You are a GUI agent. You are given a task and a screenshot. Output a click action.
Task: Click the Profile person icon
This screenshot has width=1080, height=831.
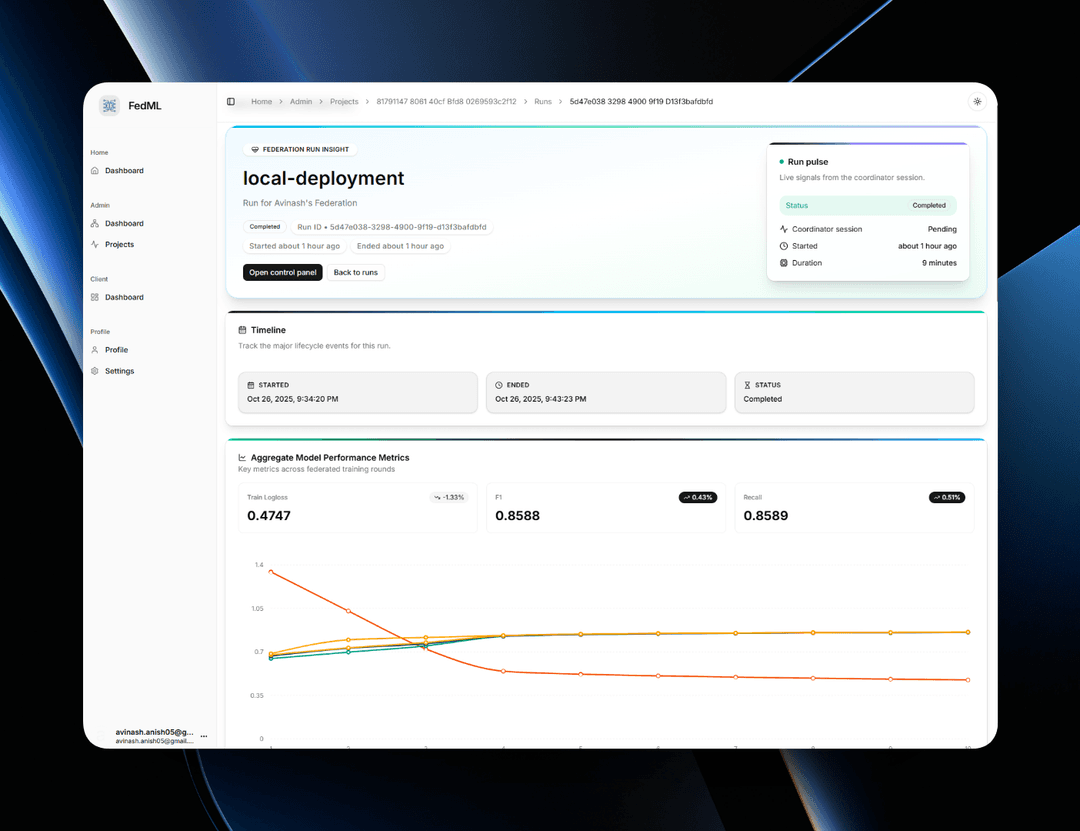94,350
